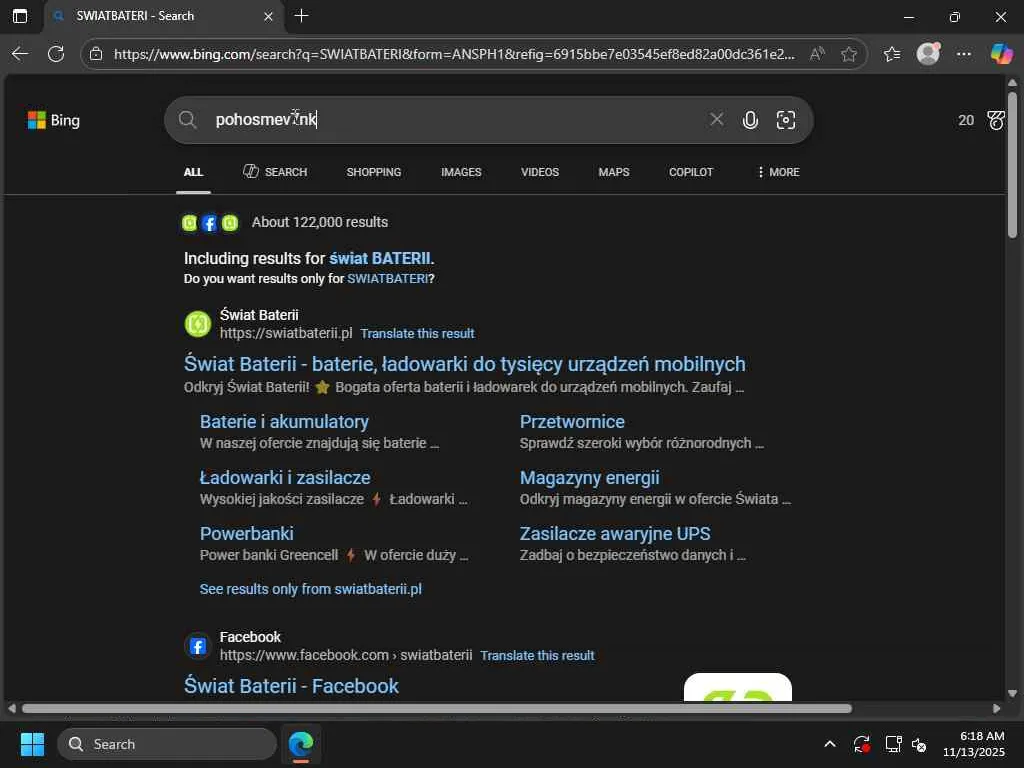This screenshot has height=768, width=1024.
Task: Open the browser profile avatar
Action: coord(928,54)
